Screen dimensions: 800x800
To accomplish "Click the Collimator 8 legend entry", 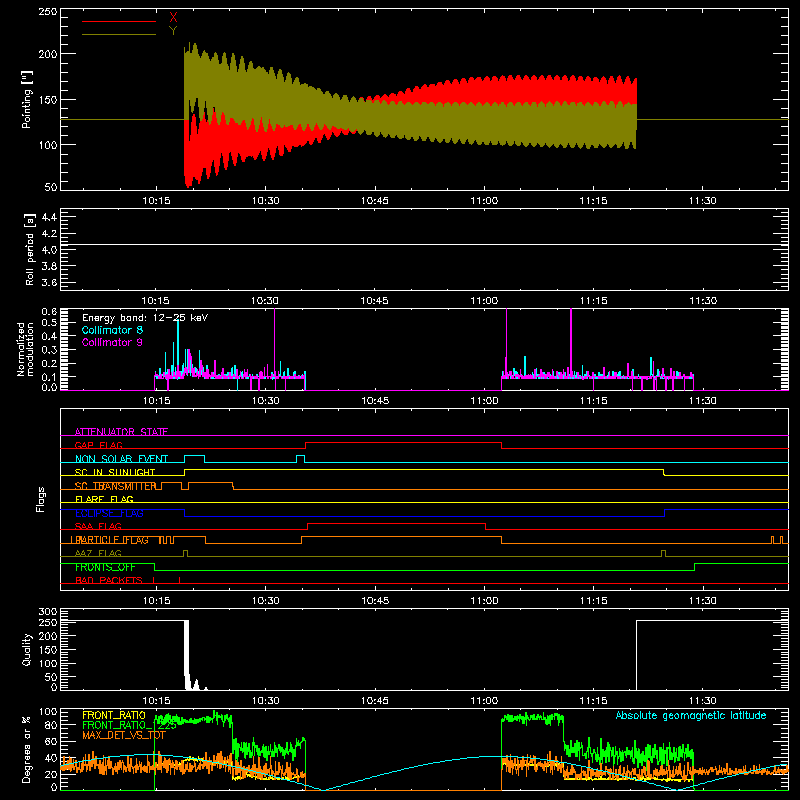I will (112, 330).
